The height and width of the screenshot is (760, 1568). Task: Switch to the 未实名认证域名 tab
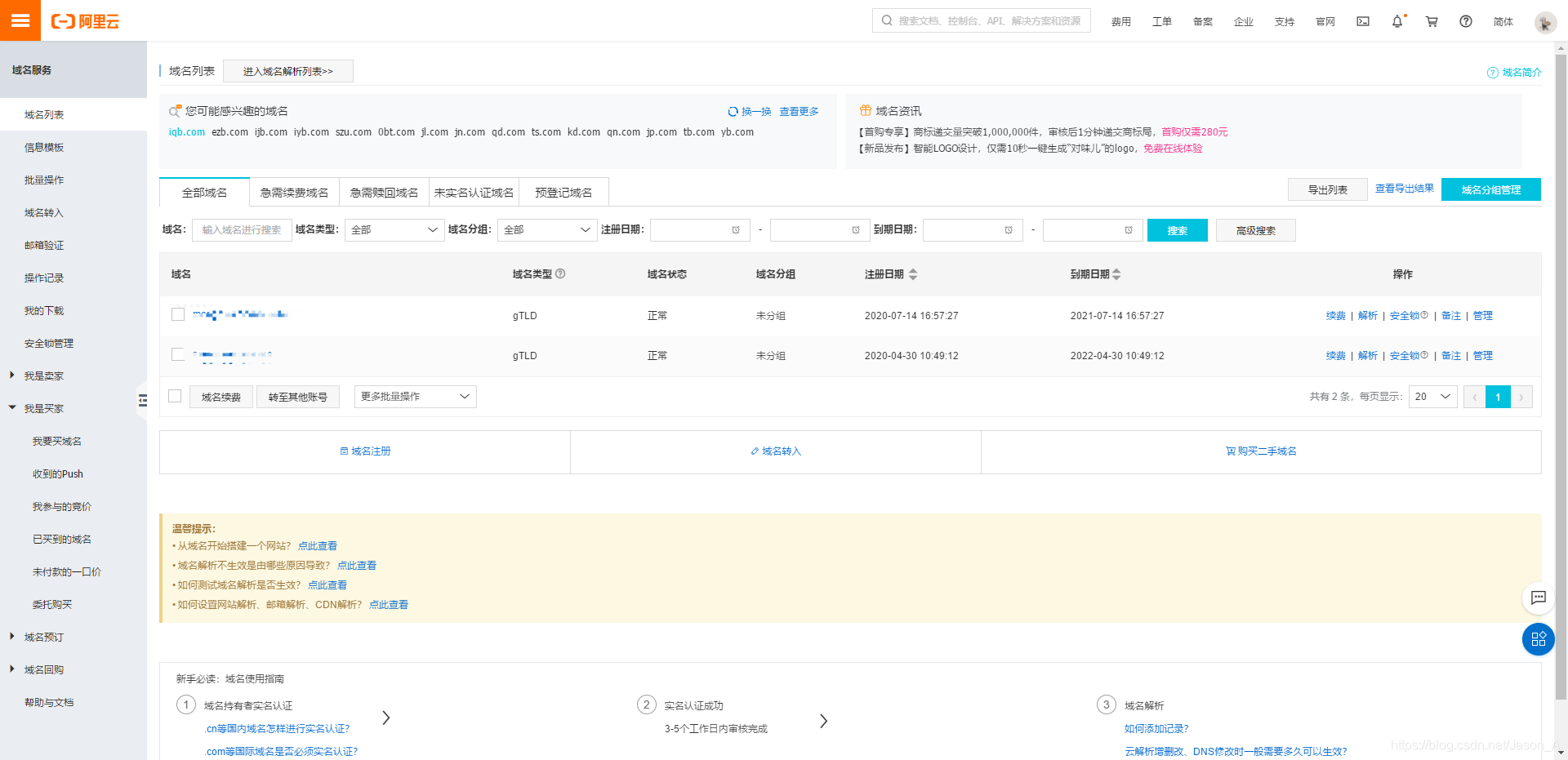pos(474,193)
